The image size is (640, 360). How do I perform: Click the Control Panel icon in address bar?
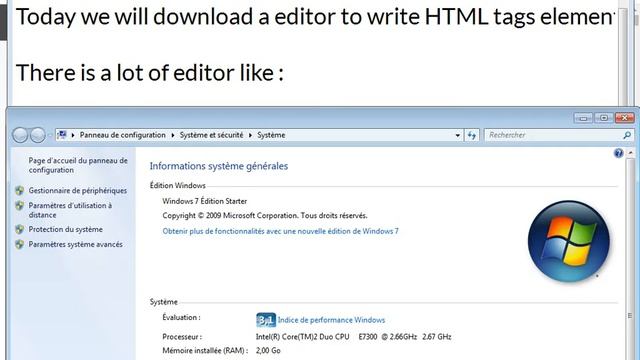(62, 135)
